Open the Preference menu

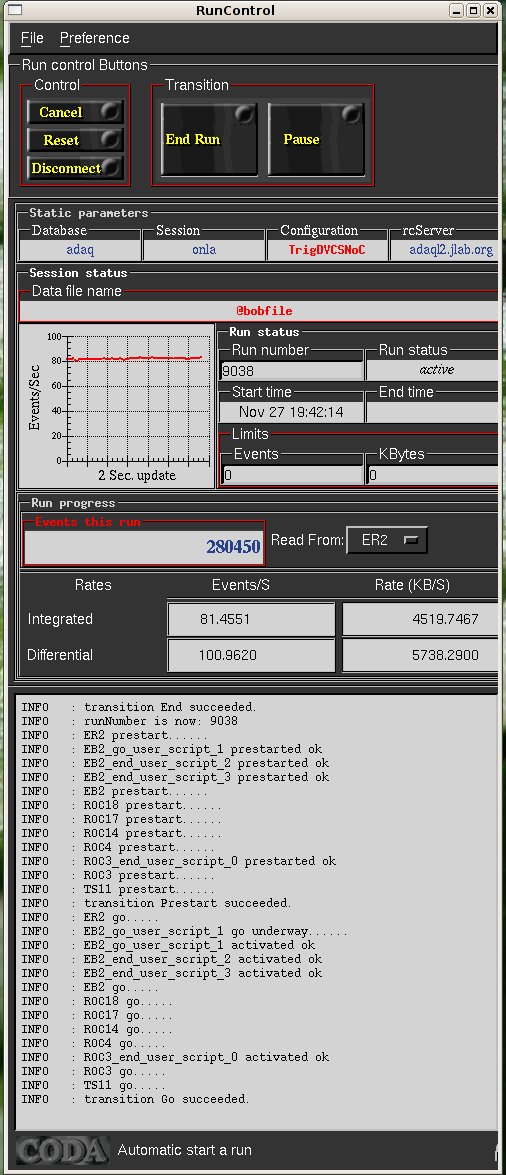[94, 37]
